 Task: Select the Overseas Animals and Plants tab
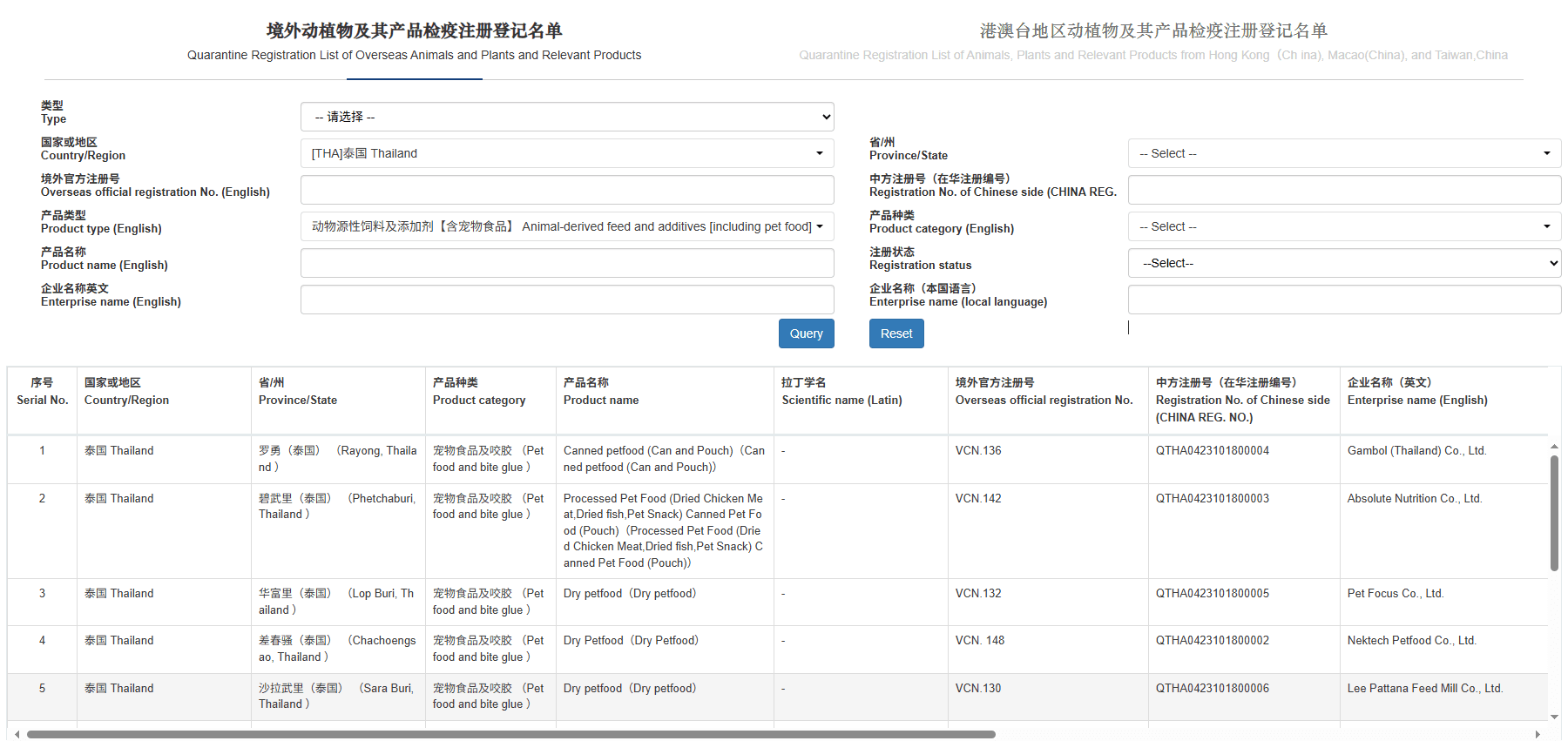tap(414, 41)
